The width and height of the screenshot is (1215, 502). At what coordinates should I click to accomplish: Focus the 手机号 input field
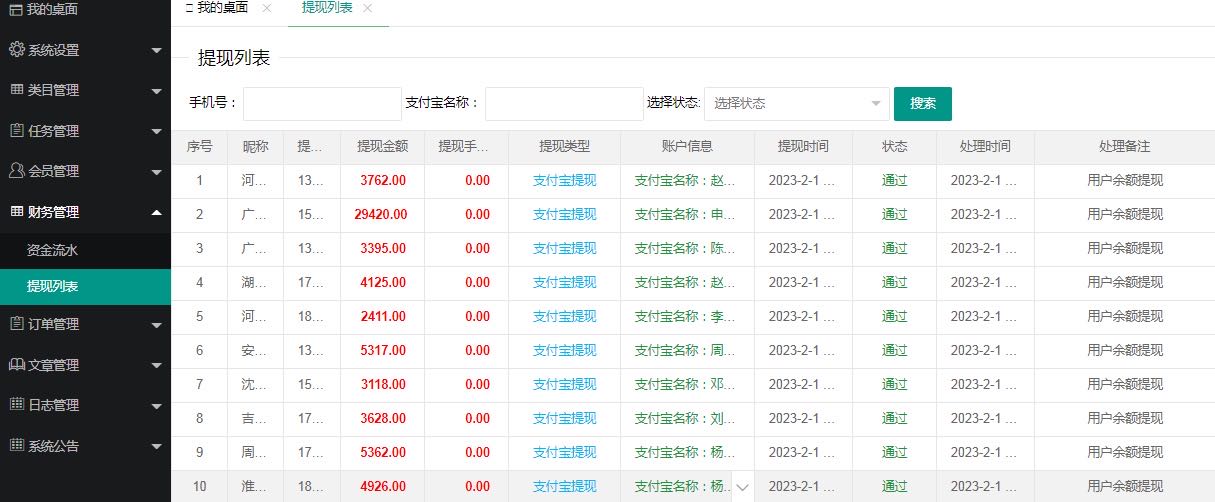pos(322,103)
